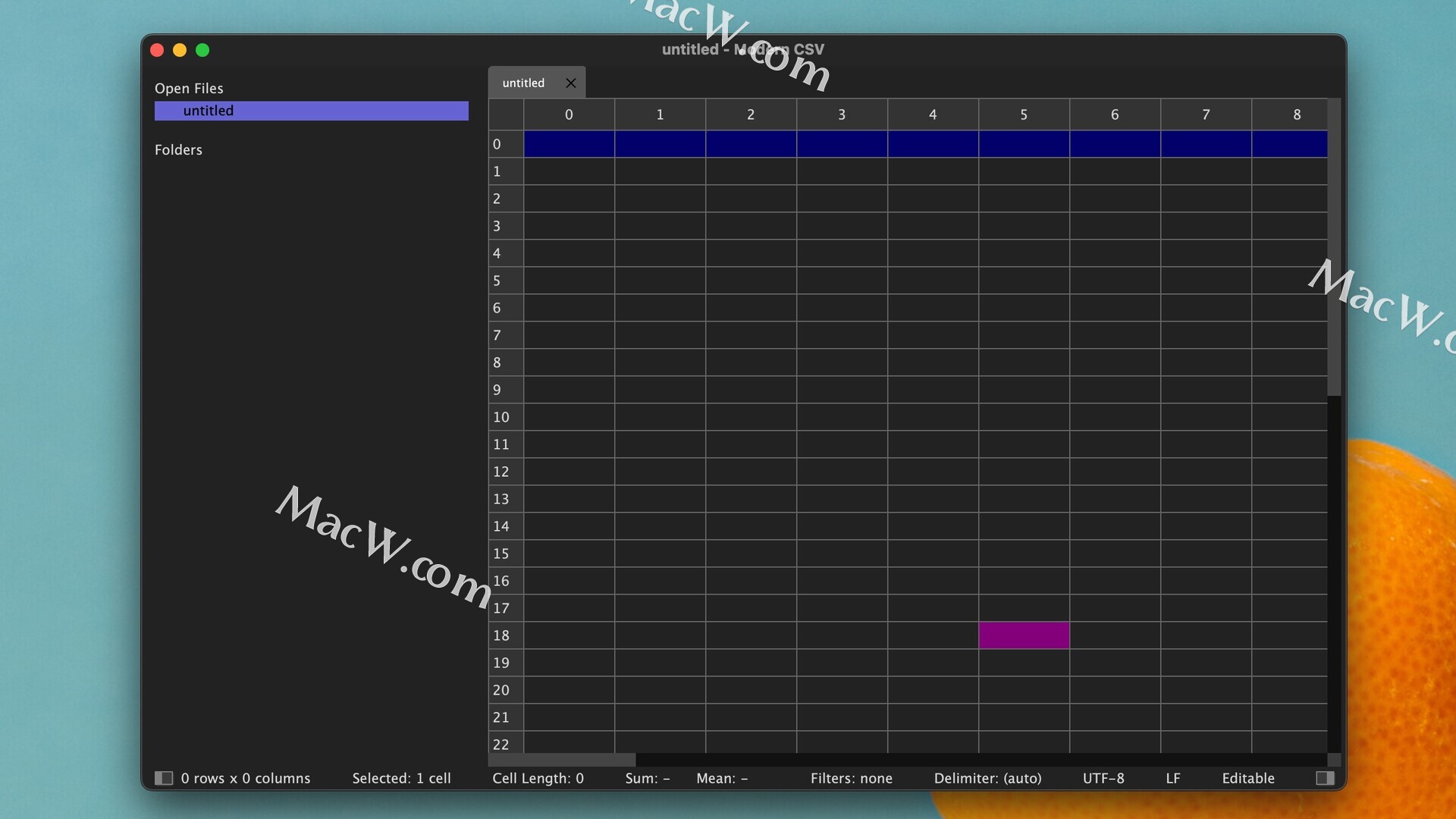Select row header 22
The image size is (1456, 819).
506,743
